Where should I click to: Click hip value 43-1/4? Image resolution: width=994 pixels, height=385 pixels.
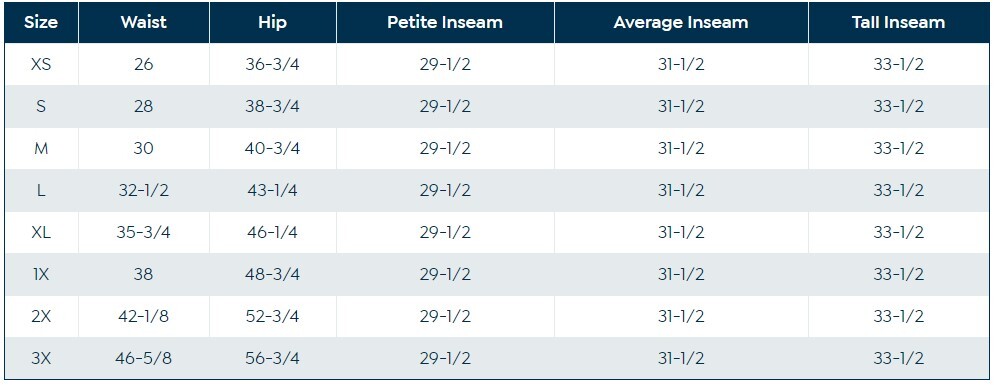pyautogui.click(x=273, y=190)
